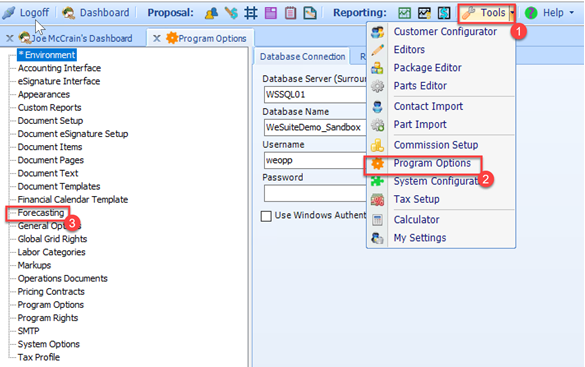
Task: Click the Tools menu button
Action: coord(484,13)
